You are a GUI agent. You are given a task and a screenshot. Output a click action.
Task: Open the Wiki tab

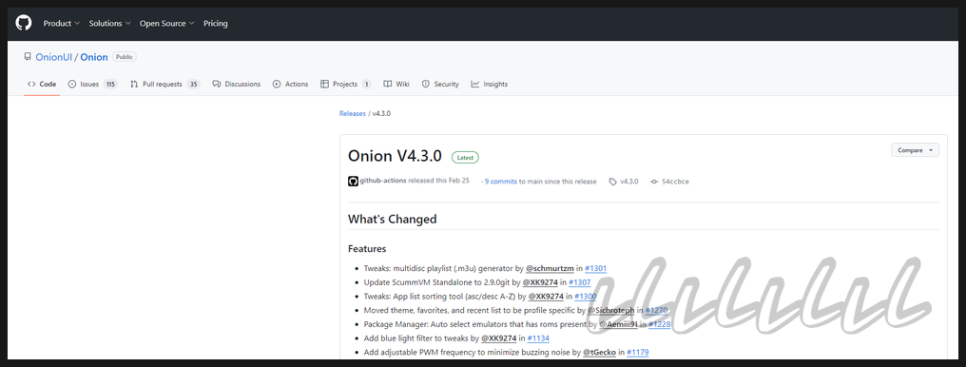coord(396,84)
